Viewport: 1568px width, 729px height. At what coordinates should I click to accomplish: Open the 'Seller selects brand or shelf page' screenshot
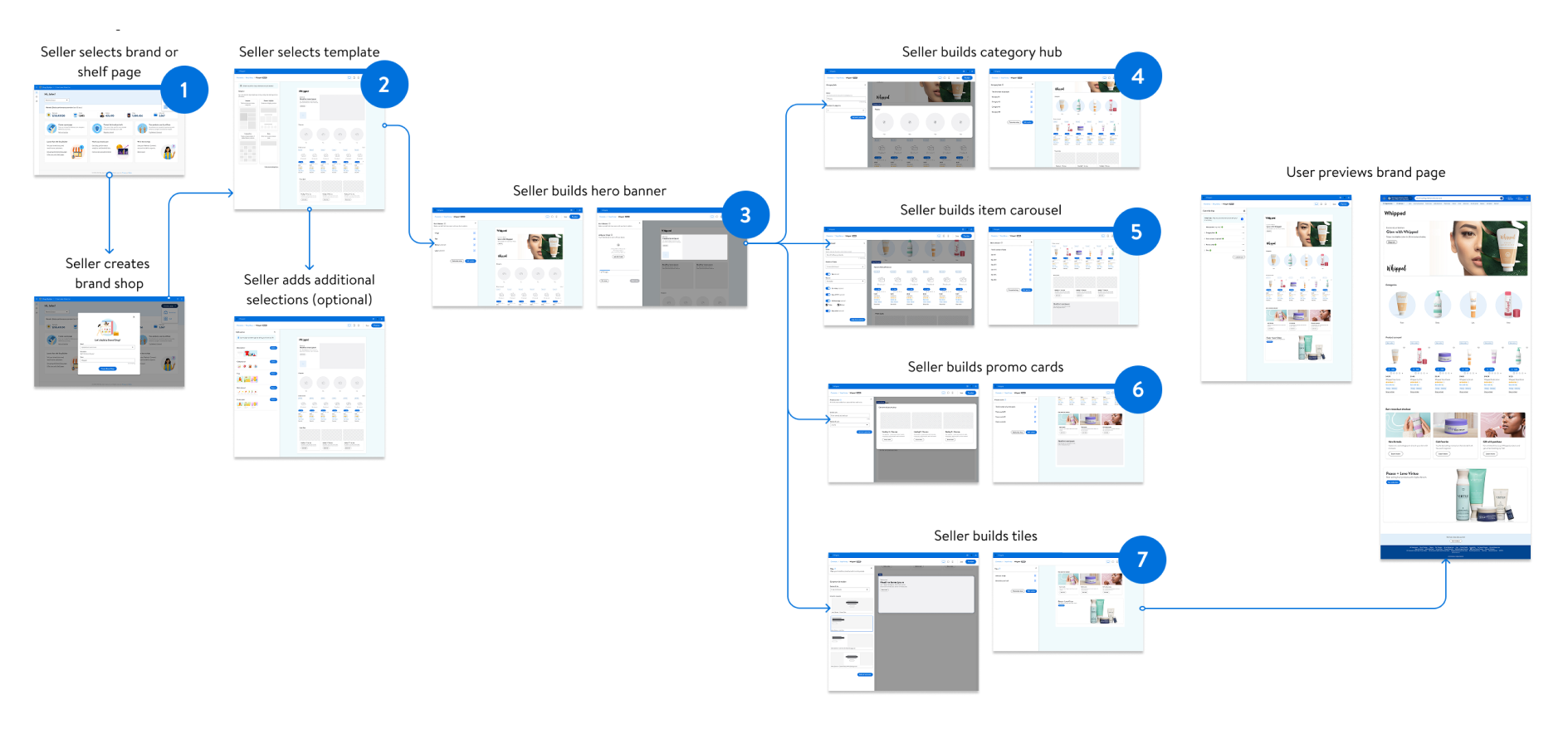[x=109, y=130]
